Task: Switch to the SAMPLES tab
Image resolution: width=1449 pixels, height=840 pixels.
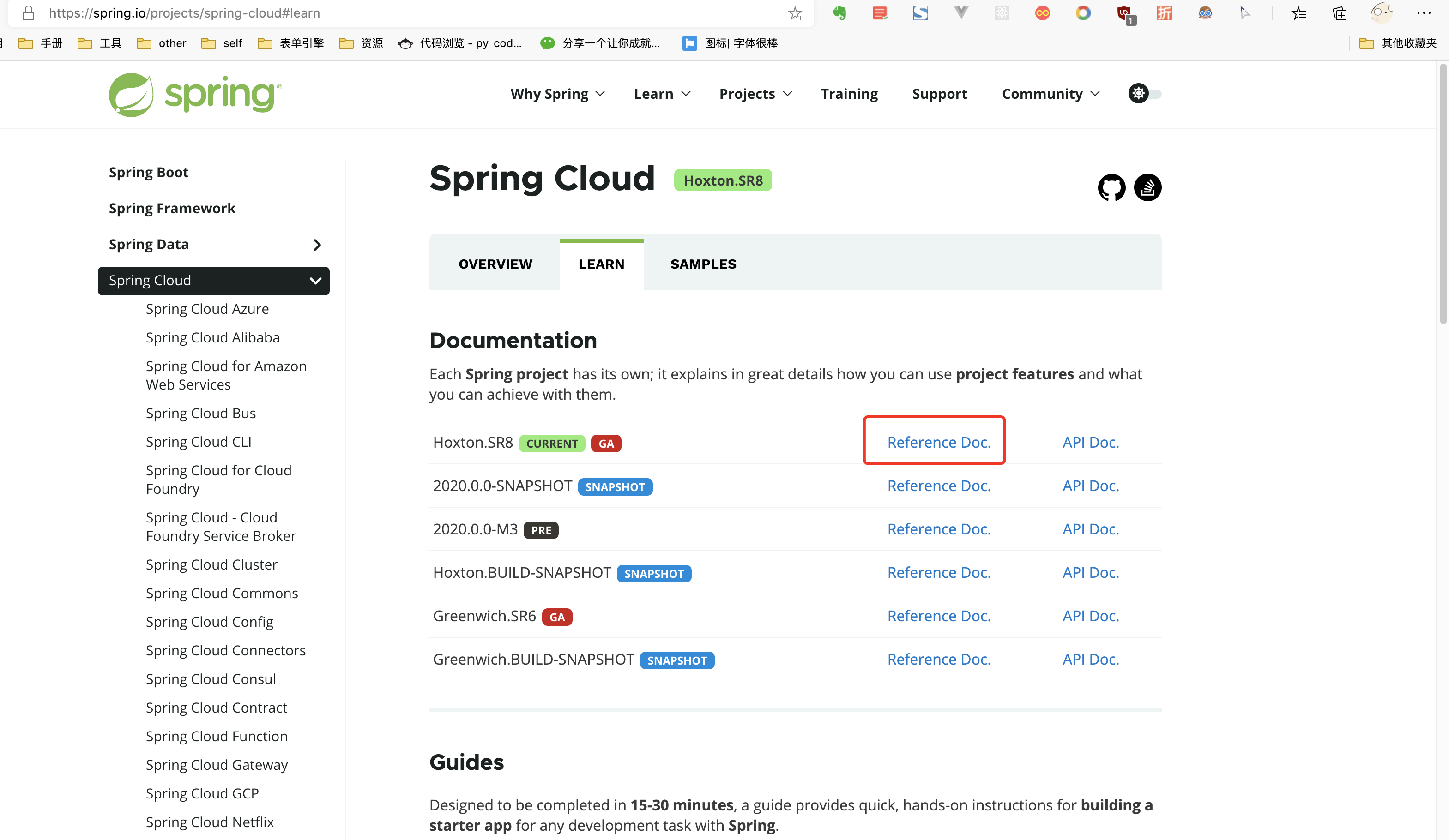Action: click(703, 264)
